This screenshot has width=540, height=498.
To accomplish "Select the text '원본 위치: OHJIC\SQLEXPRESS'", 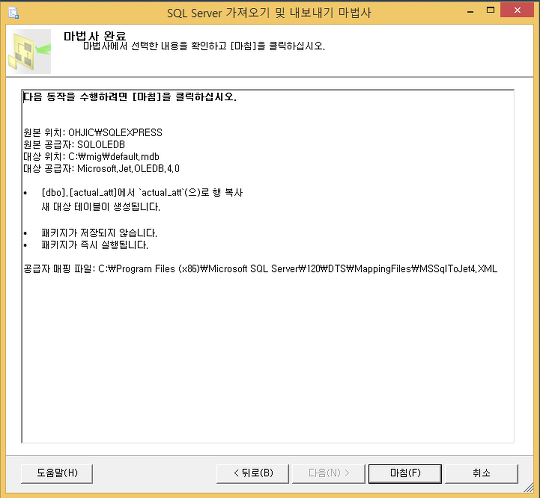I will (93, 133).
